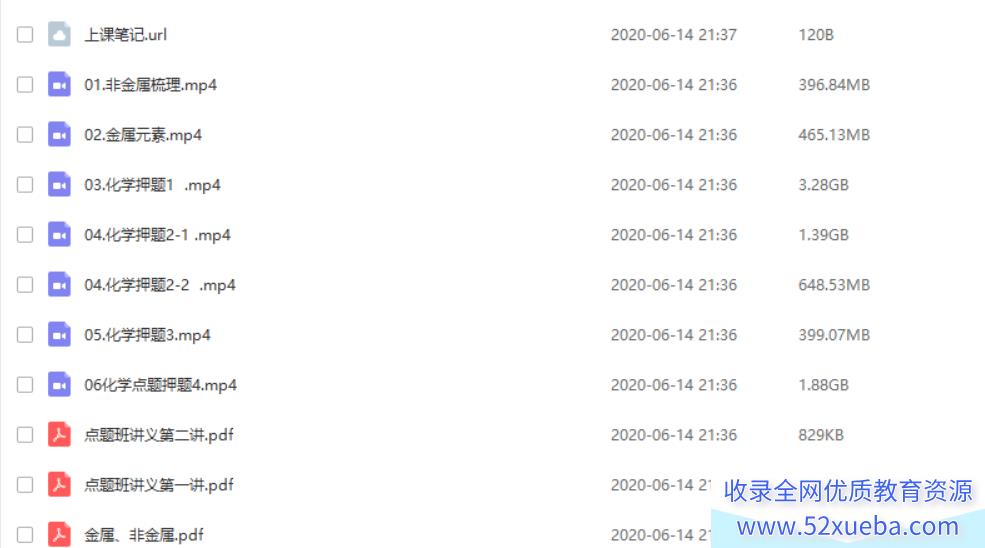Check the box for 05.化学押题3.mp4
The height and width of the screenshot is (548, 985).
pos(24,334)
